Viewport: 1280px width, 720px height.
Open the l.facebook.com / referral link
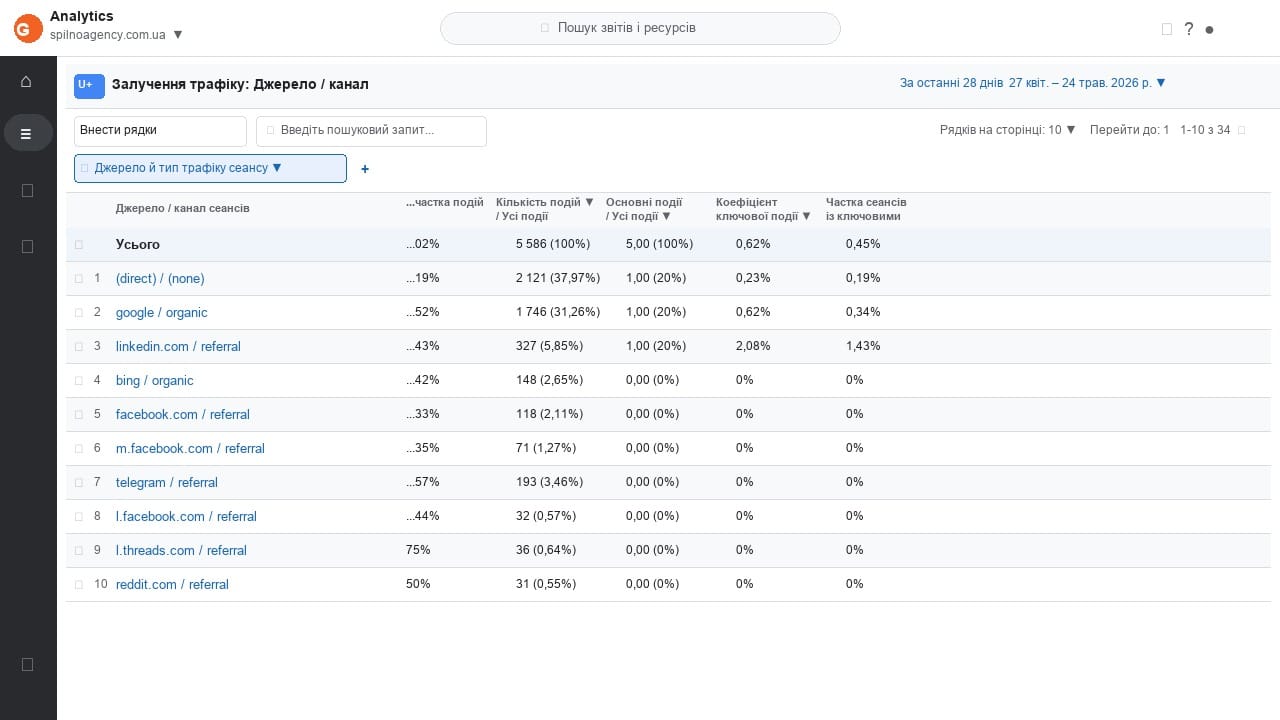point(186,516)
